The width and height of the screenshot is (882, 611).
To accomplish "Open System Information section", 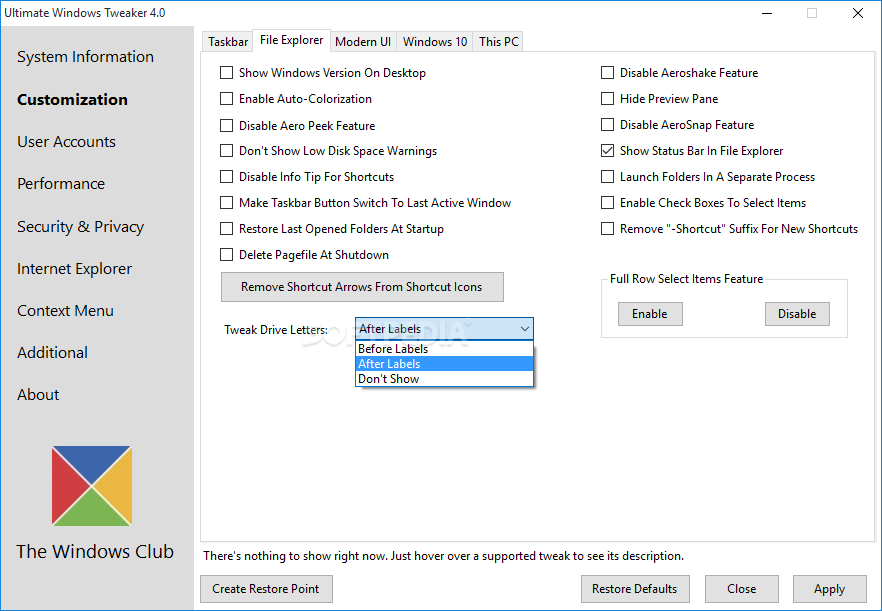I will tap(86, 57).
